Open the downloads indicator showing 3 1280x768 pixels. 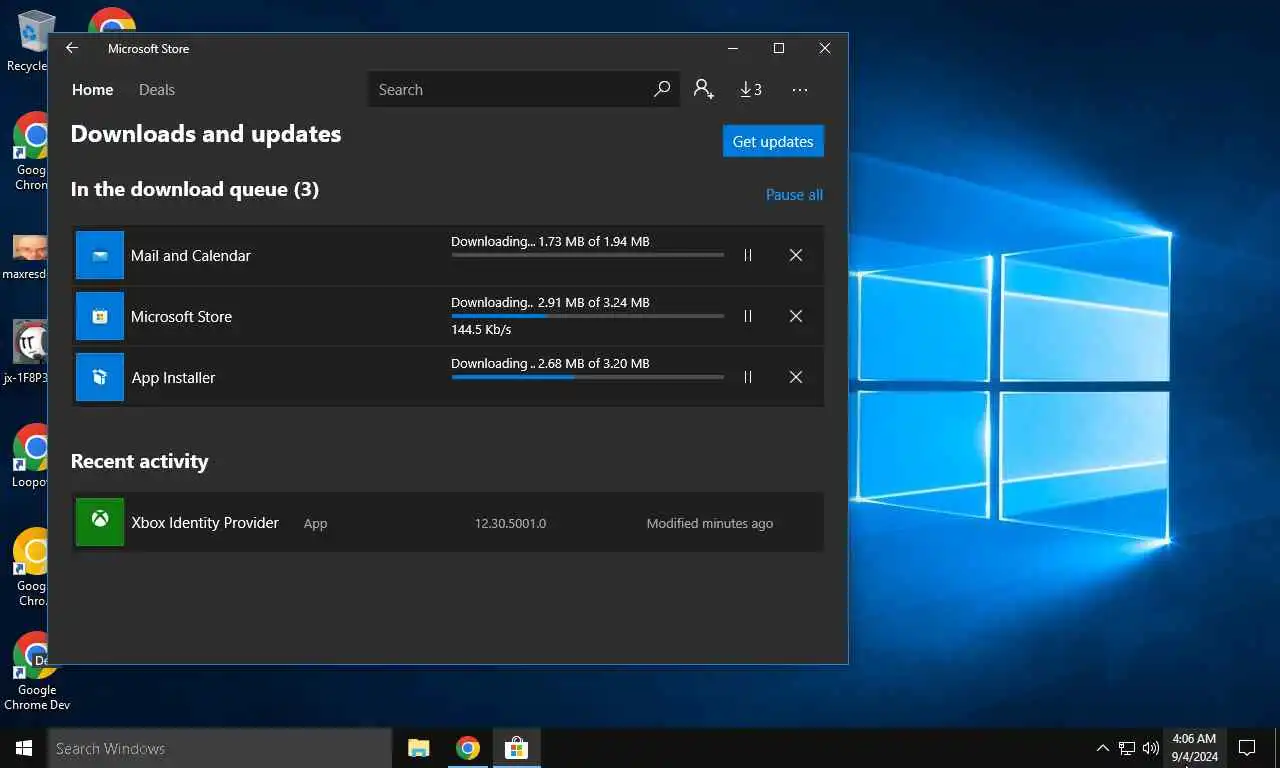coord(751,89)
